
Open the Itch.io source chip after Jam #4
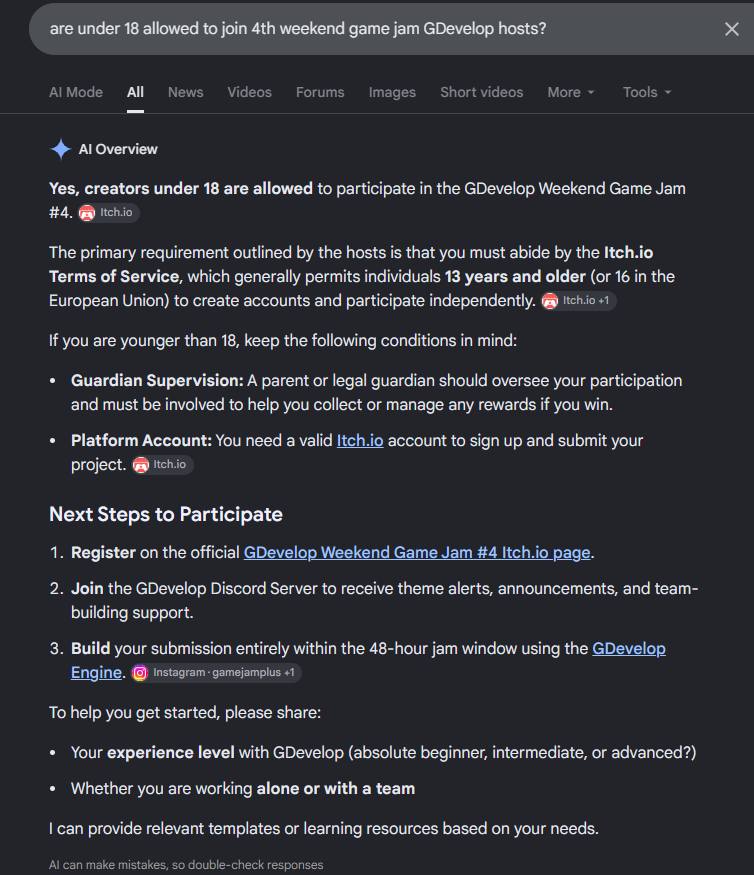108,213
